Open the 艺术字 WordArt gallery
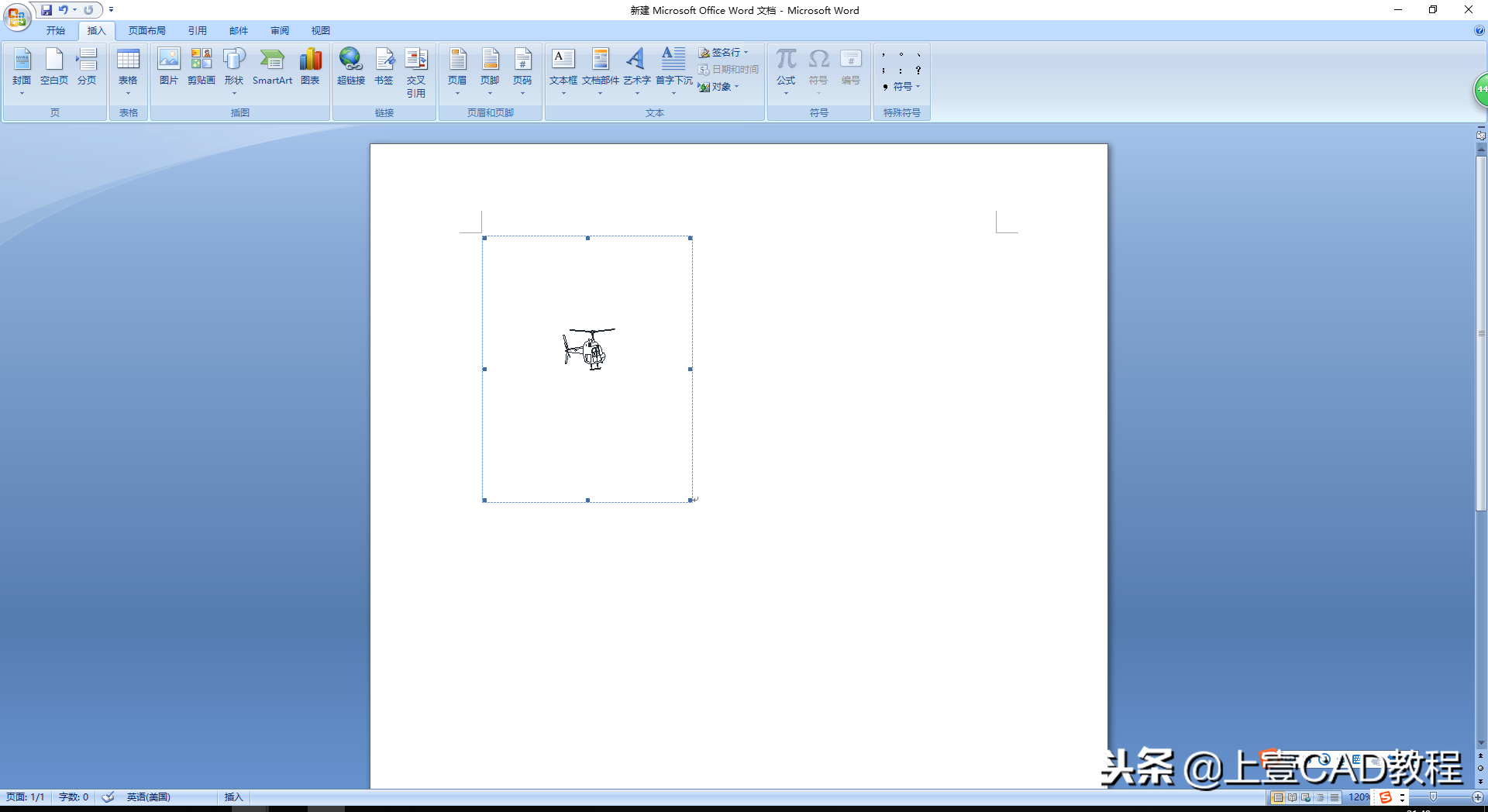 tap(637, 71)
